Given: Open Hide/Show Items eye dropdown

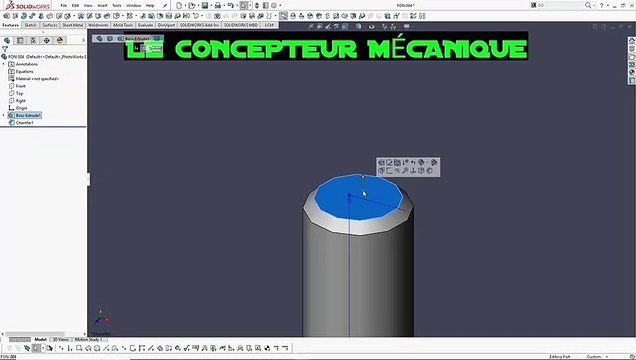Looking at the screenshot, I should 372,26.
